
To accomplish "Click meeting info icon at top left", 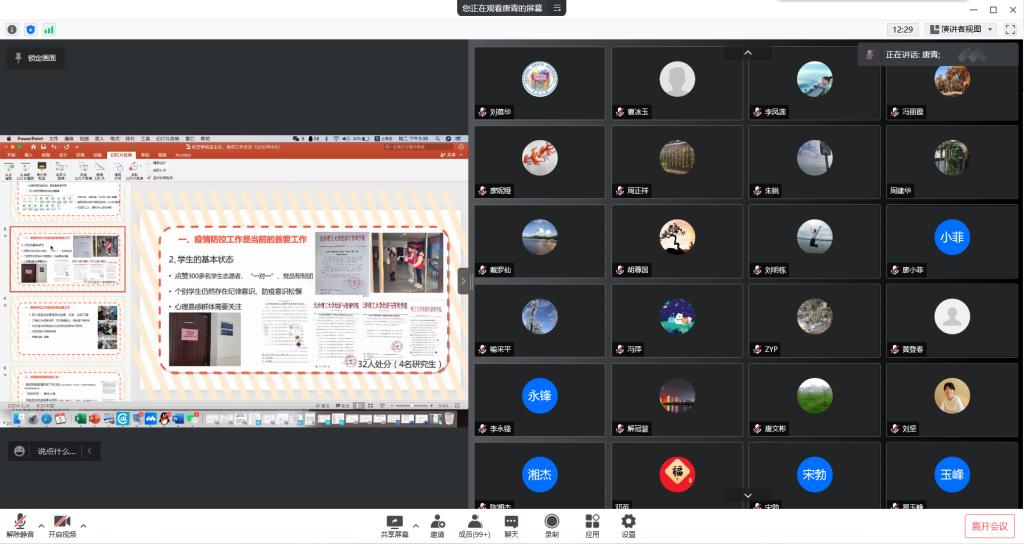I will point(12,30).
